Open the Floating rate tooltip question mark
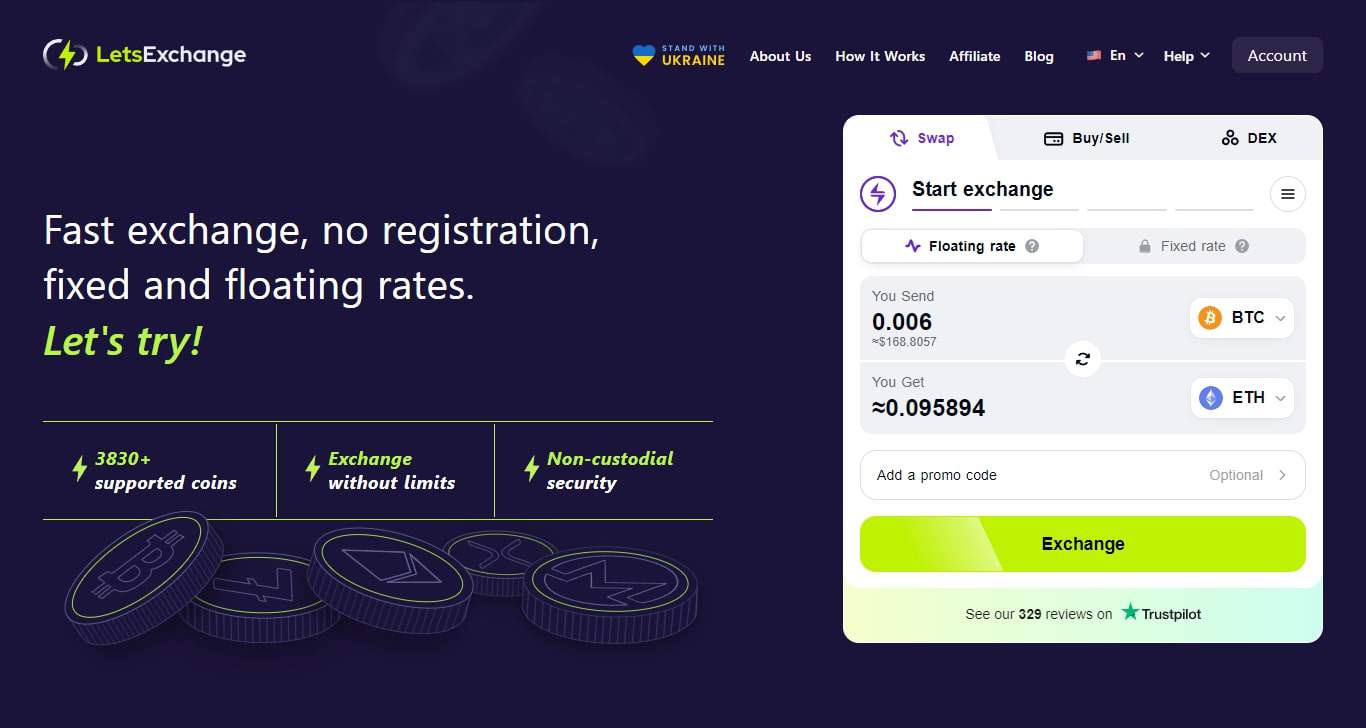Image resolution: width=1366 pixels, height=728 pixels. point(1034,246)
